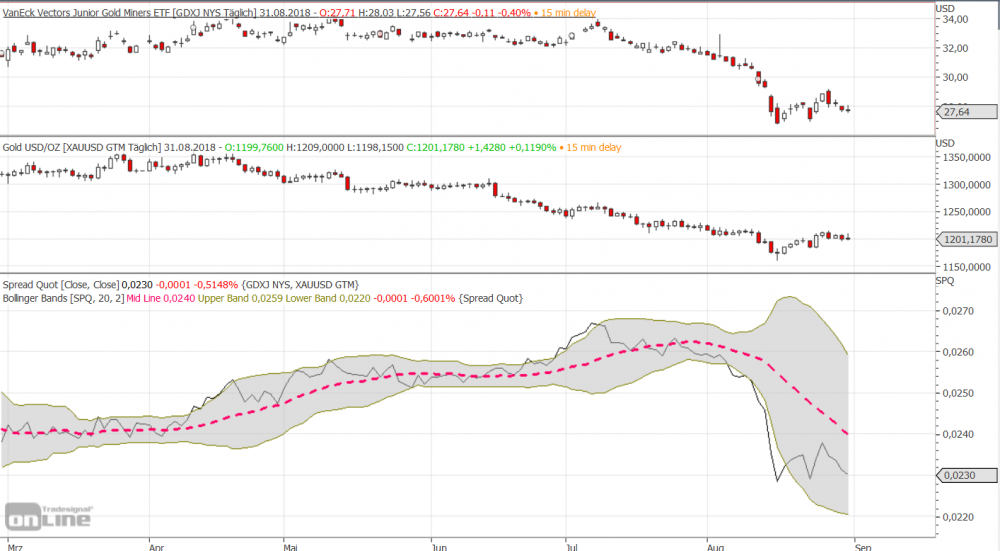This screenshot has width=1000, height=551.
Task: Click the 0,0270 spread axis value
Action: click(959, 311)
